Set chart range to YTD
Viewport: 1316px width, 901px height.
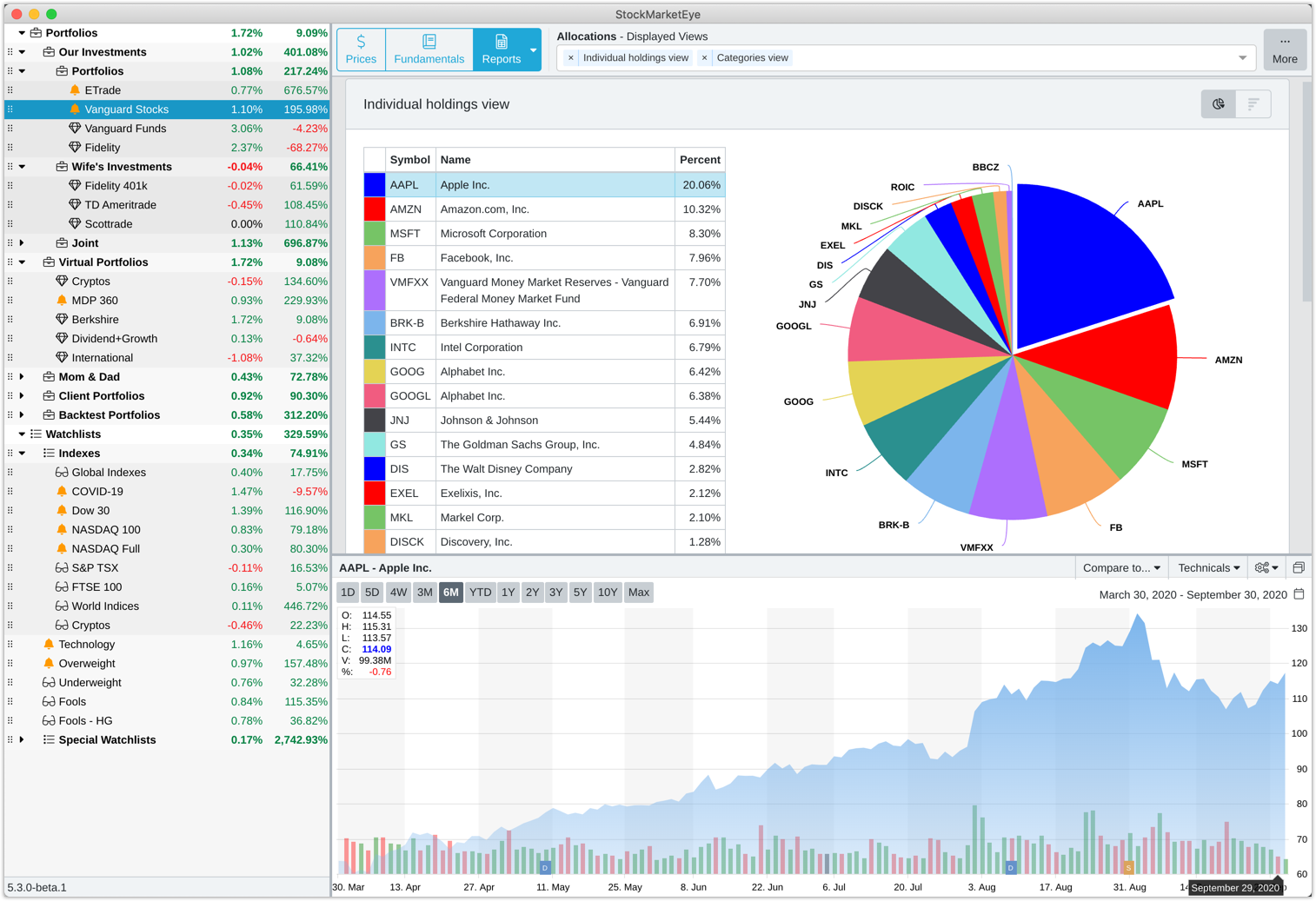pyautogui.click(x=480, y=593)
